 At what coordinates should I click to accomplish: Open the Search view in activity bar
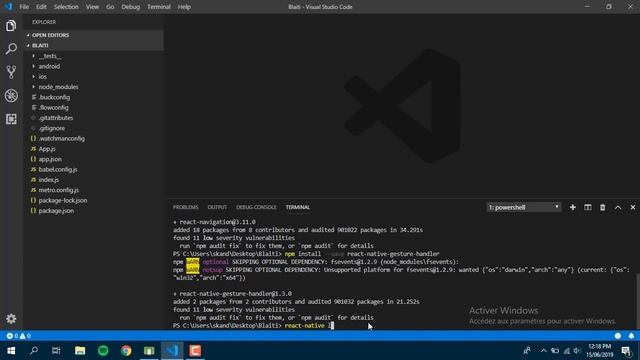point(11,49)
